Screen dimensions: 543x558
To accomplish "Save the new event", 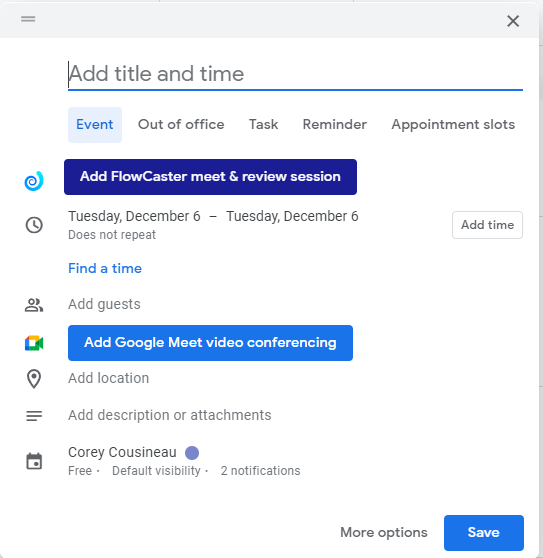I will click(x=484, y=533).
